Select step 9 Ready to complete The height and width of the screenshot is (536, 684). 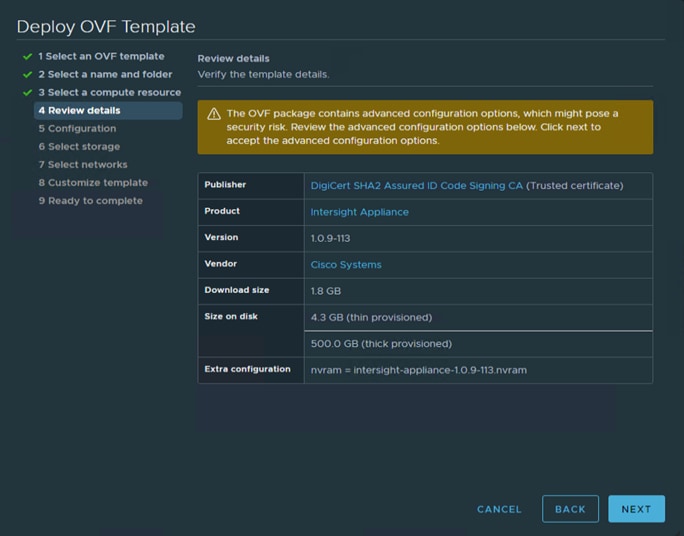[x=90, y=201]
